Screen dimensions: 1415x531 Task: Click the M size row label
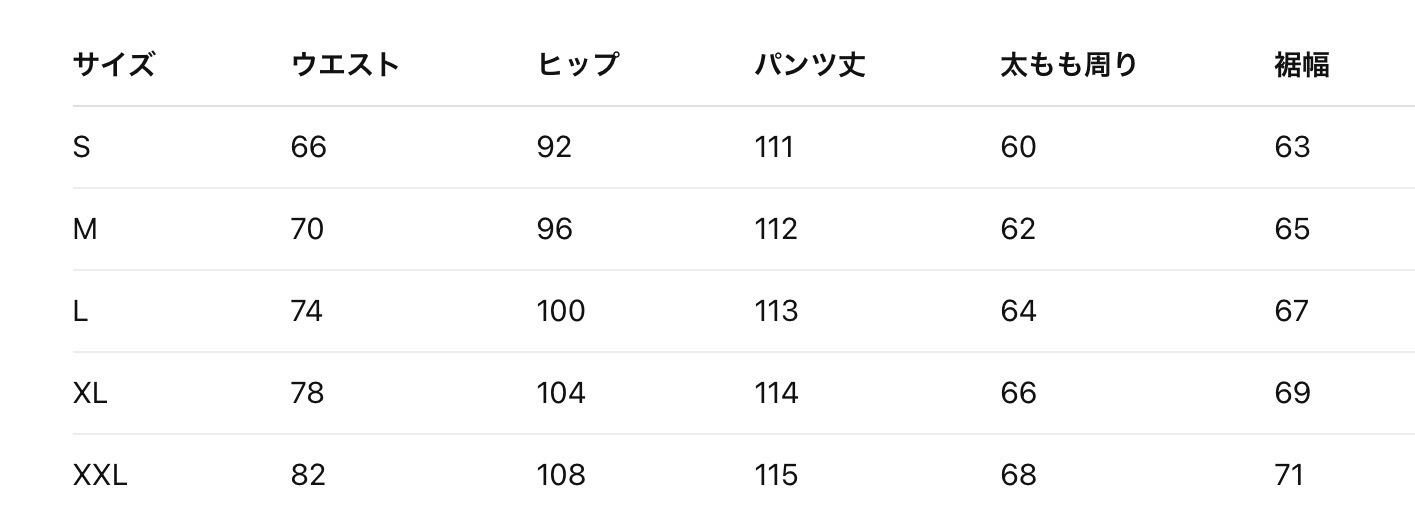(x=85, y=230)
